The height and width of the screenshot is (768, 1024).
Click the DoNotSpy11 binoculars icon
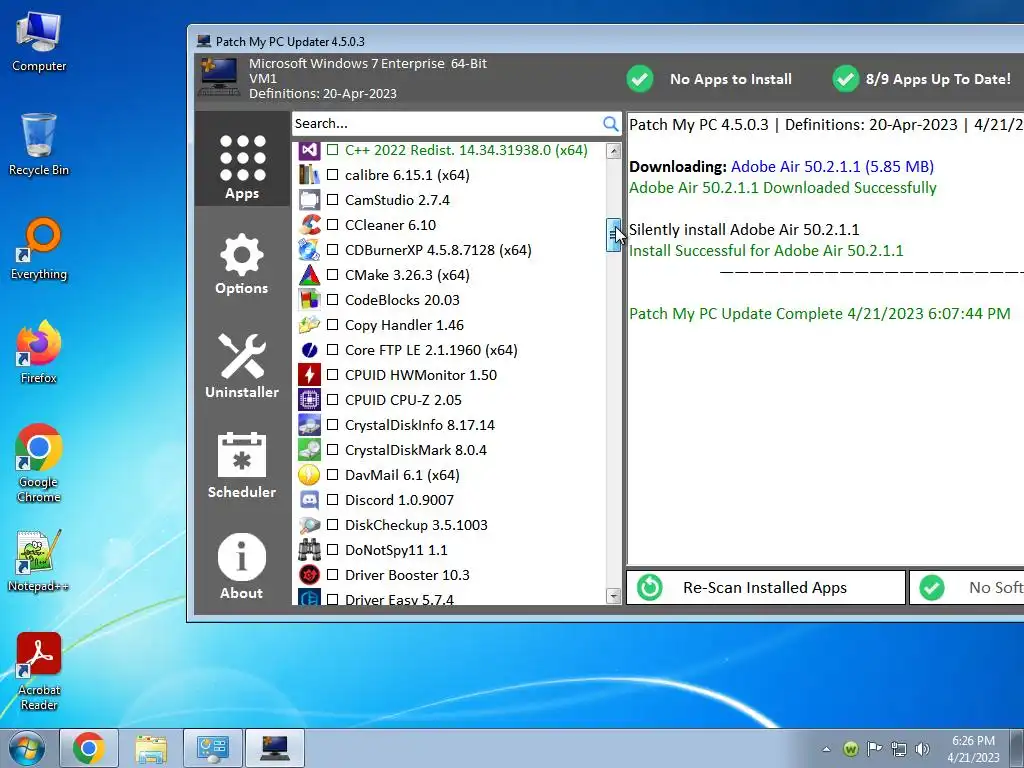(x=309, y=550)
